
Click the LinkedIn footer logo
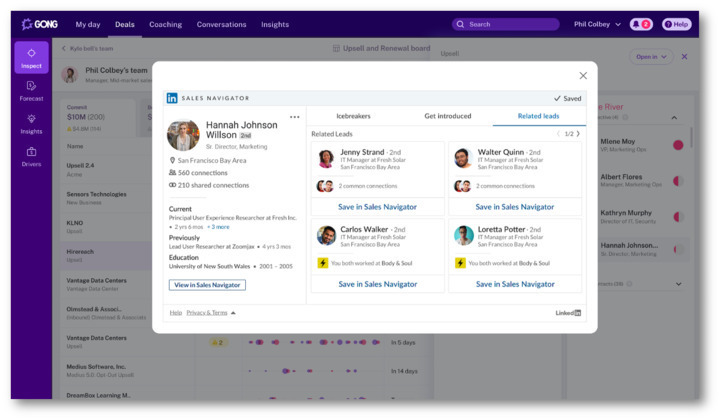pyautogui.click(x=568, y=313)
